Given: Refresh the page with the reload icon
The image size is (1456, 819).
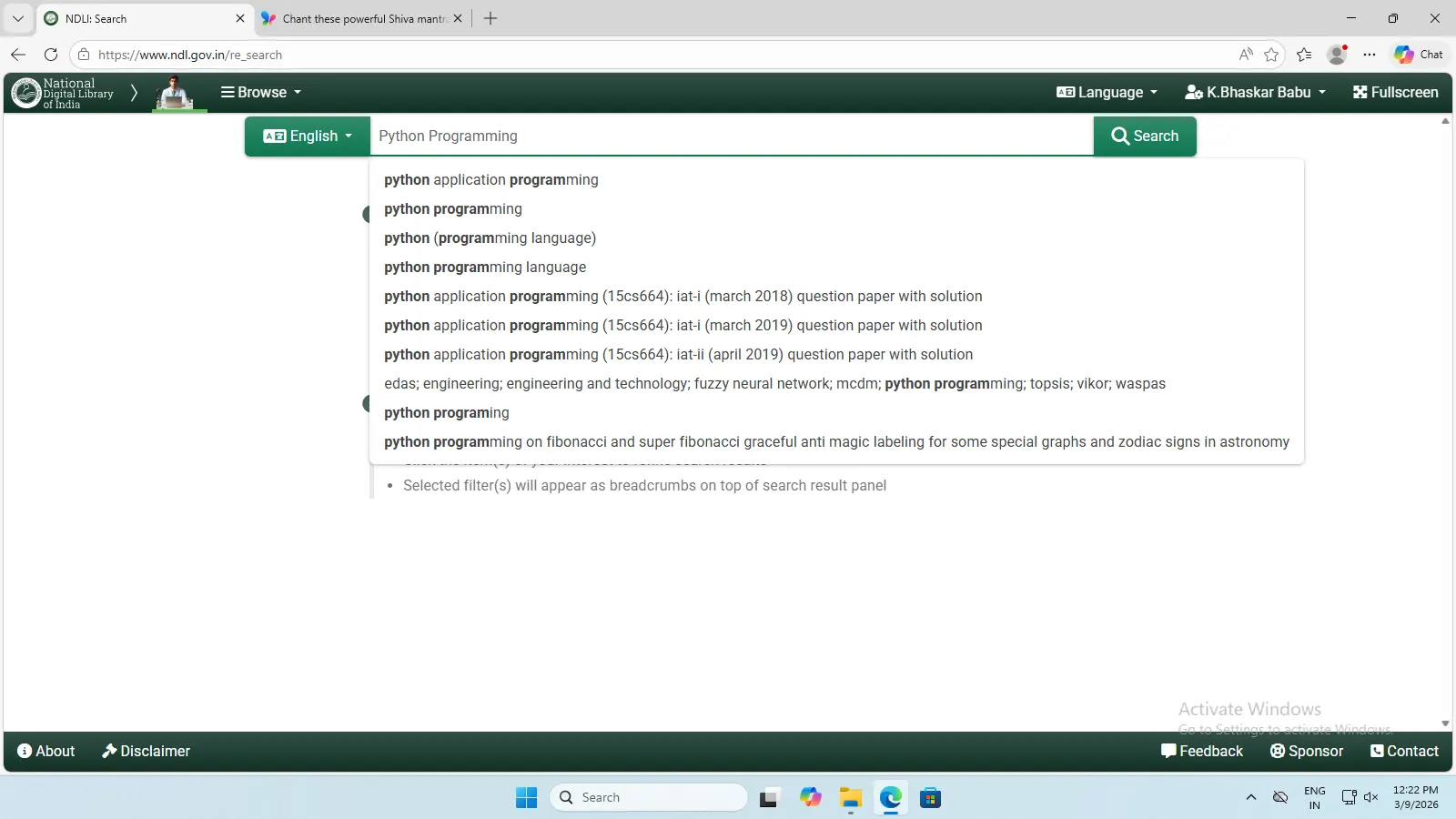Looking at the screenshot, I should click(x=51, y=55).
